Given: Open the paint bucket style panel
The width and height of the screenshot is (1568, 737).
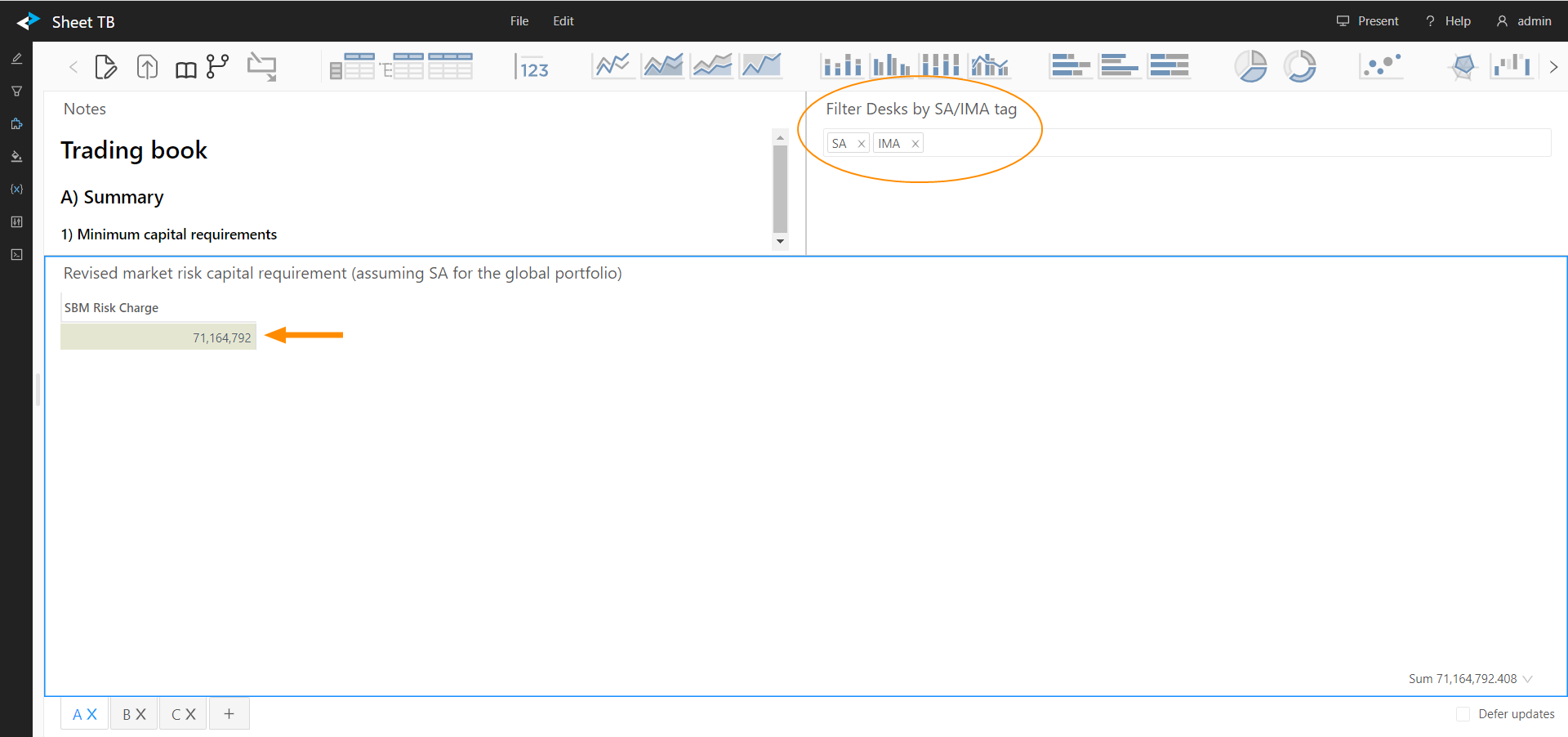Looking at the screenshot, I should pyautogui.click(x=16, y=157).
